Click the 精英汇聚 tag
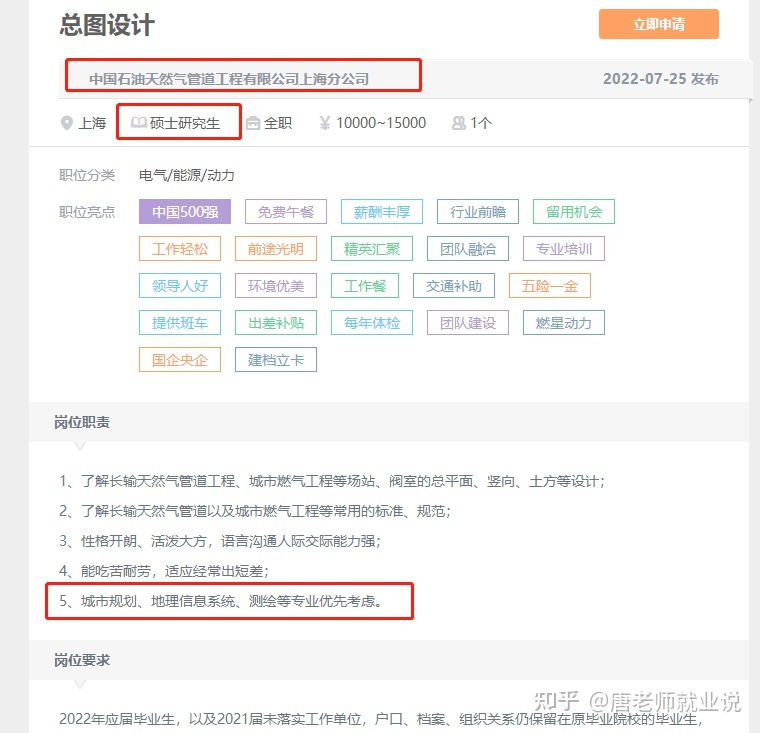Screen dimensions: 760x733 coord(372,249)
